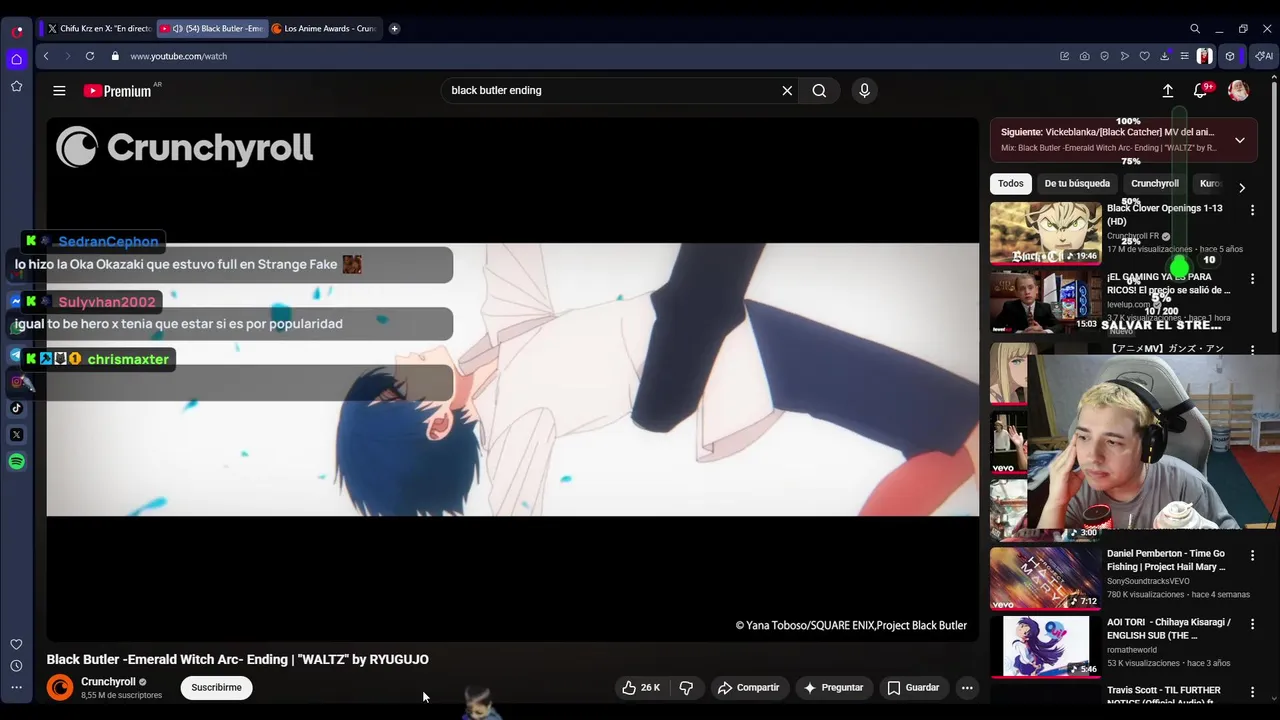Open options for the 'Daniel Pemberton' video
This screenshot has height=720, width=1280.
[1252, 555]
